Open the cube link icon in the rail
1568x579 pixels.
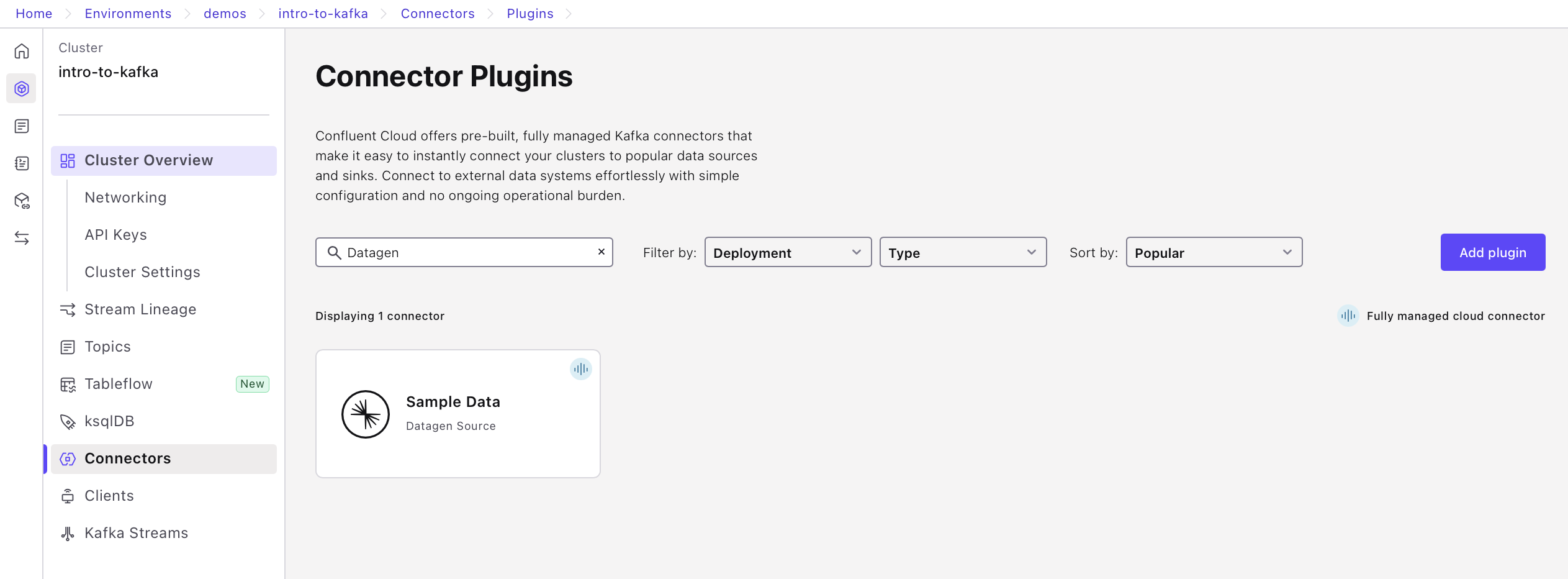pyautogui.click(x=22, y=201)
